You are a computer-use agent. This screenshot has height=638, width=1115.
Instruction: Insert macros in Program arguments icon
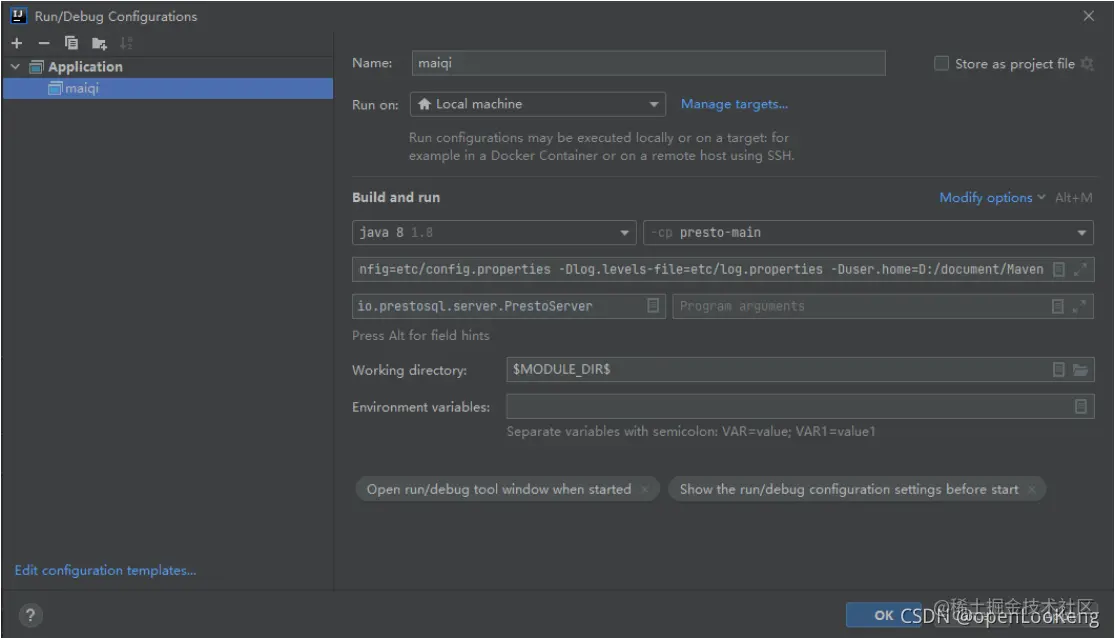click(x=1057, y=307)
